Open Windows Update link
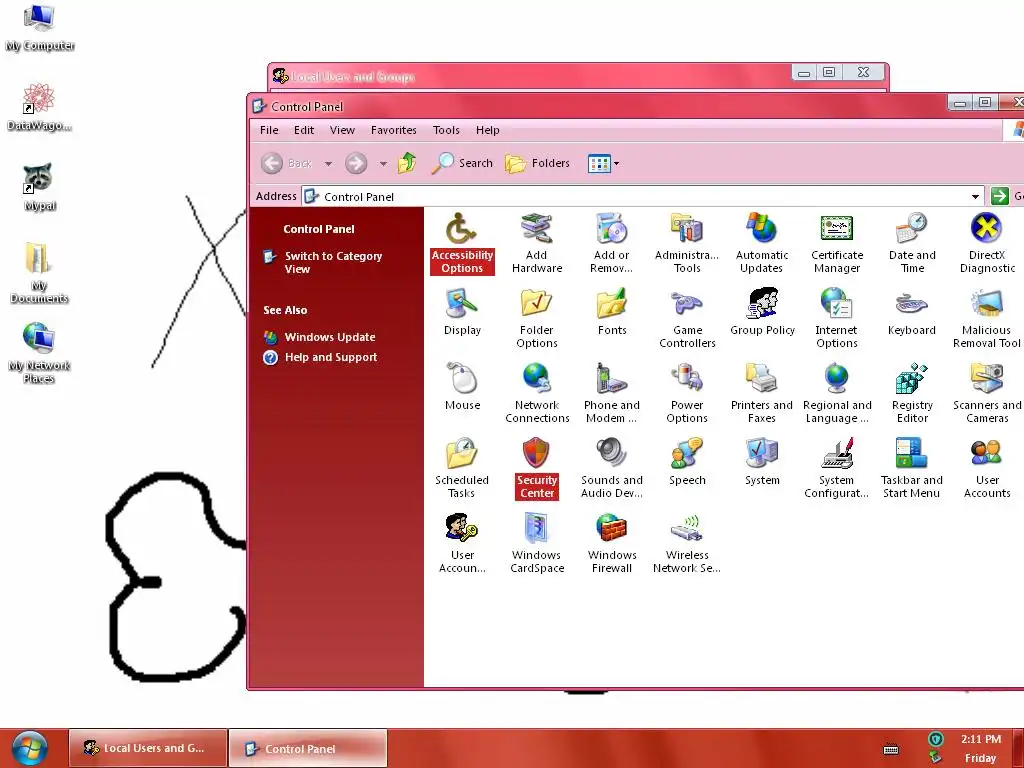1024x768 pixels. coord(330,337)
